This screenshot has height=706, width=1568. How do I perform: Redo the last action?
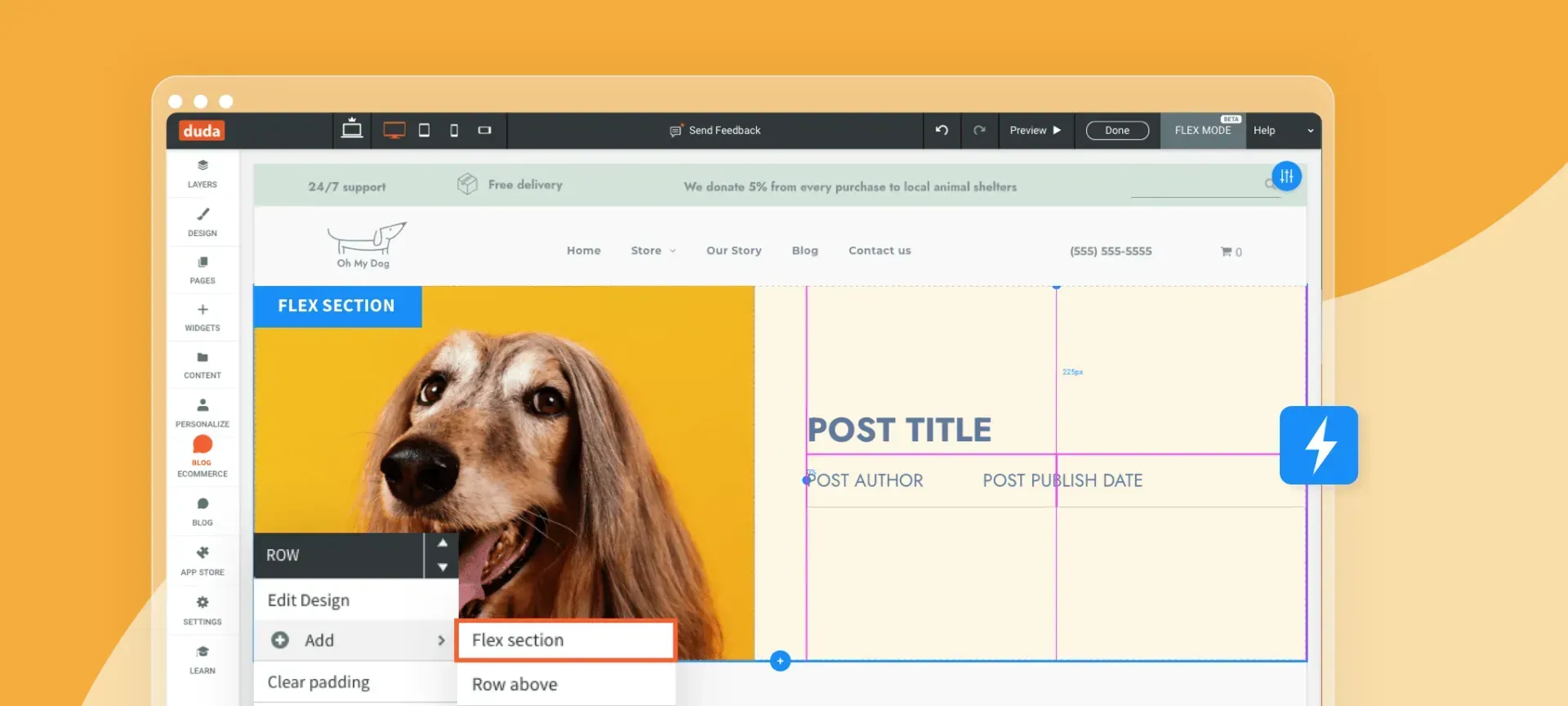tap(979, 130)
